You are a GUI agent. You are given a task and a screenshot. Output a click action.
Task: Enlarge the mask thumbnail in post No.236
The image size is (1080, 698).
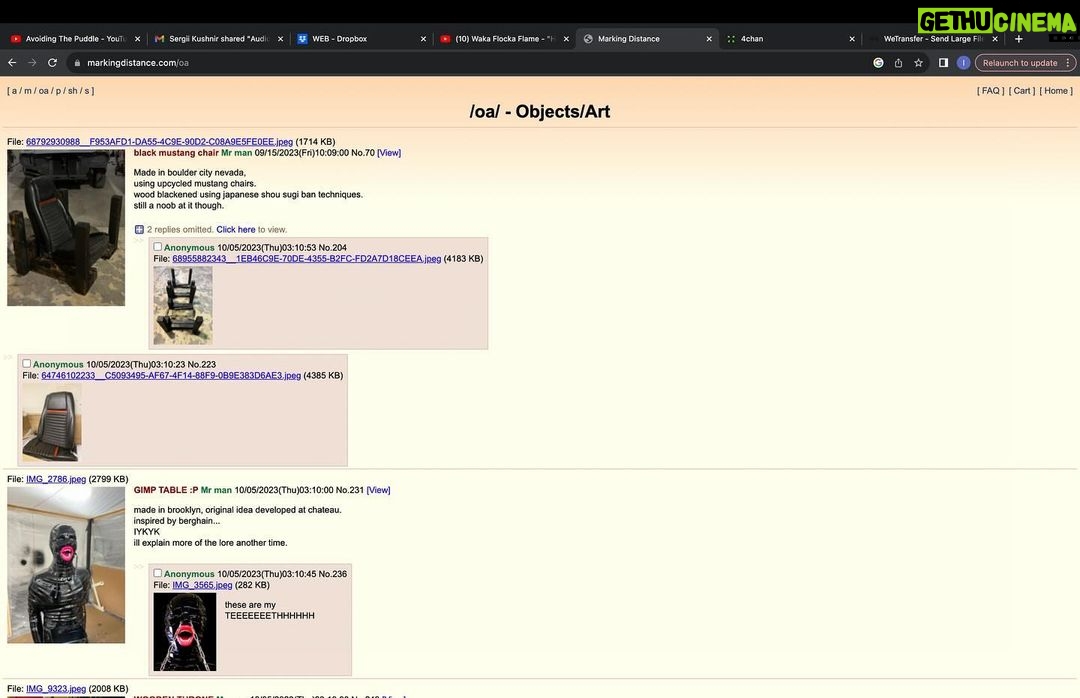(185, 632)
